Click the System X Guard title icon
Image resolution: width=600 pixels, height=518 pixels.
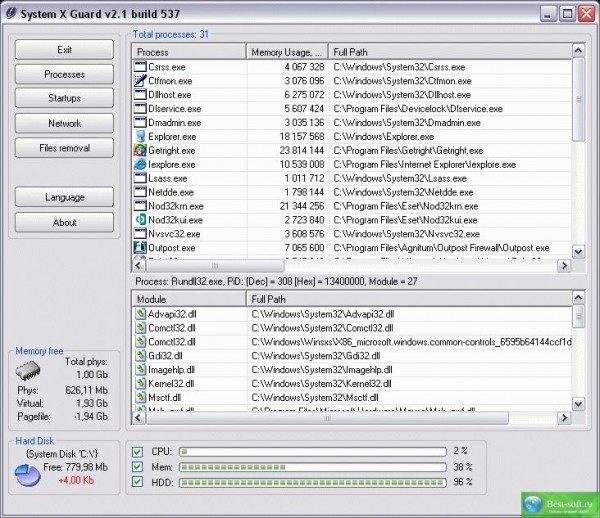(11, 13)
